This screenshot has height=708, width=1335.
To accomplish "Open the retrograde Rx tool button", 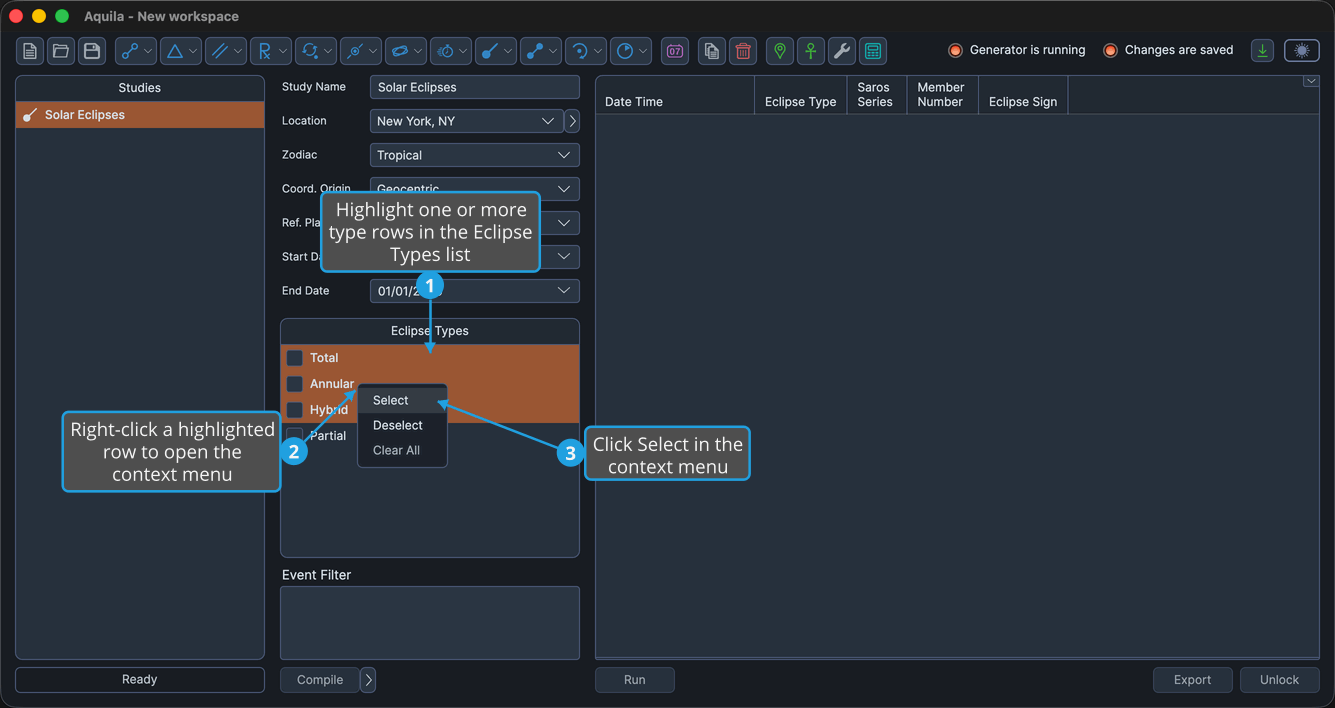I will click(x=271, y=51).
